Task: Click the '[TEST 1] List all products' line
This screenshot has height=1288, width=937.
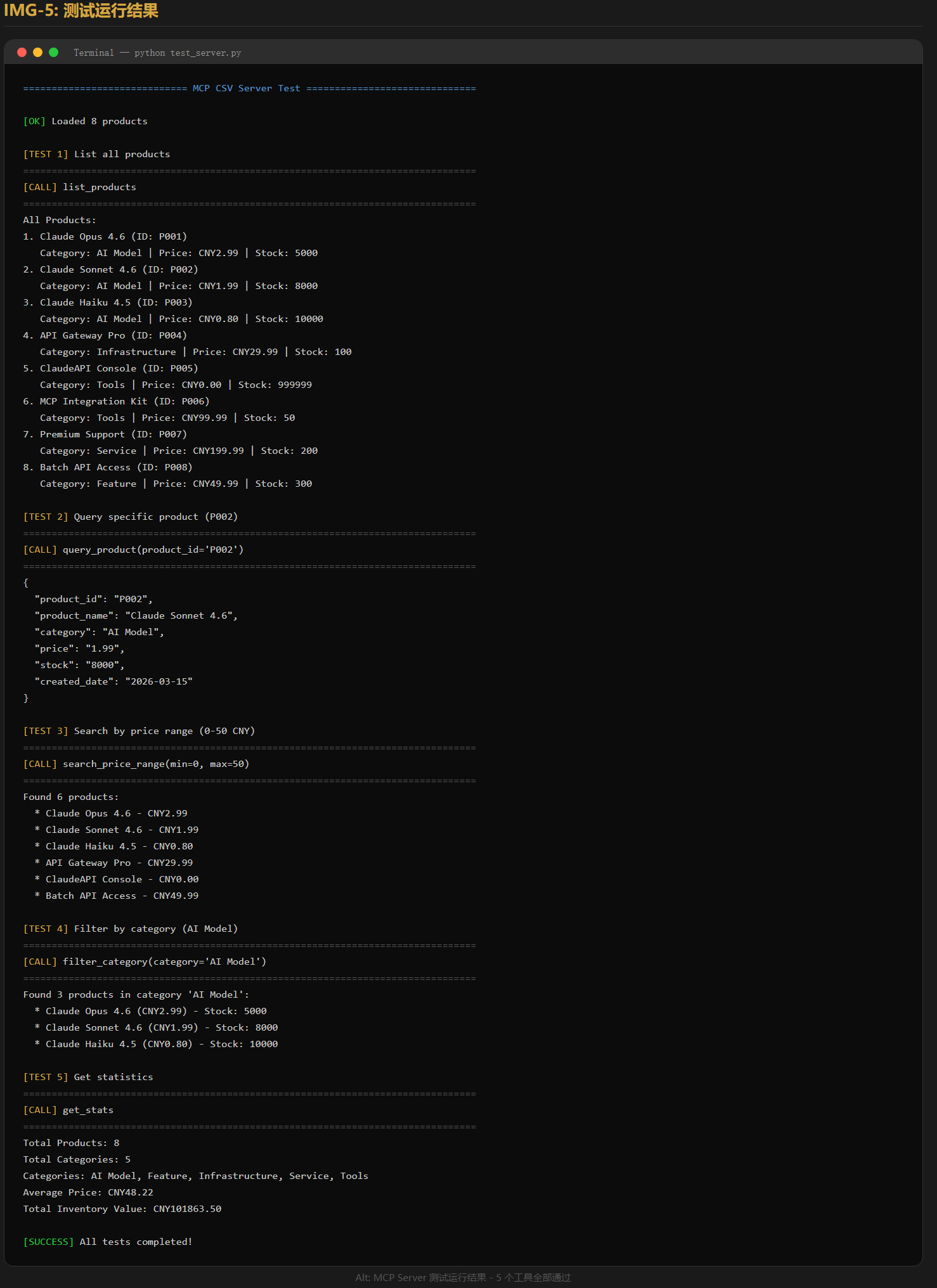Action: click(x=96, y=155)
